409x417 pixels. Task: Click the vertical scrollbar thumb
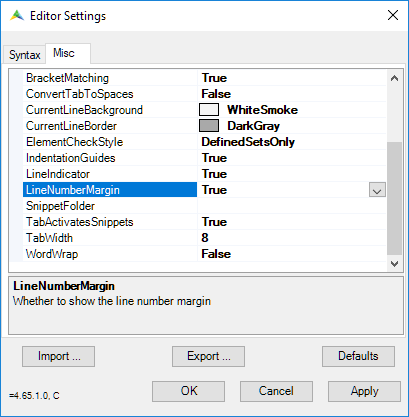[x=394, y=198]
